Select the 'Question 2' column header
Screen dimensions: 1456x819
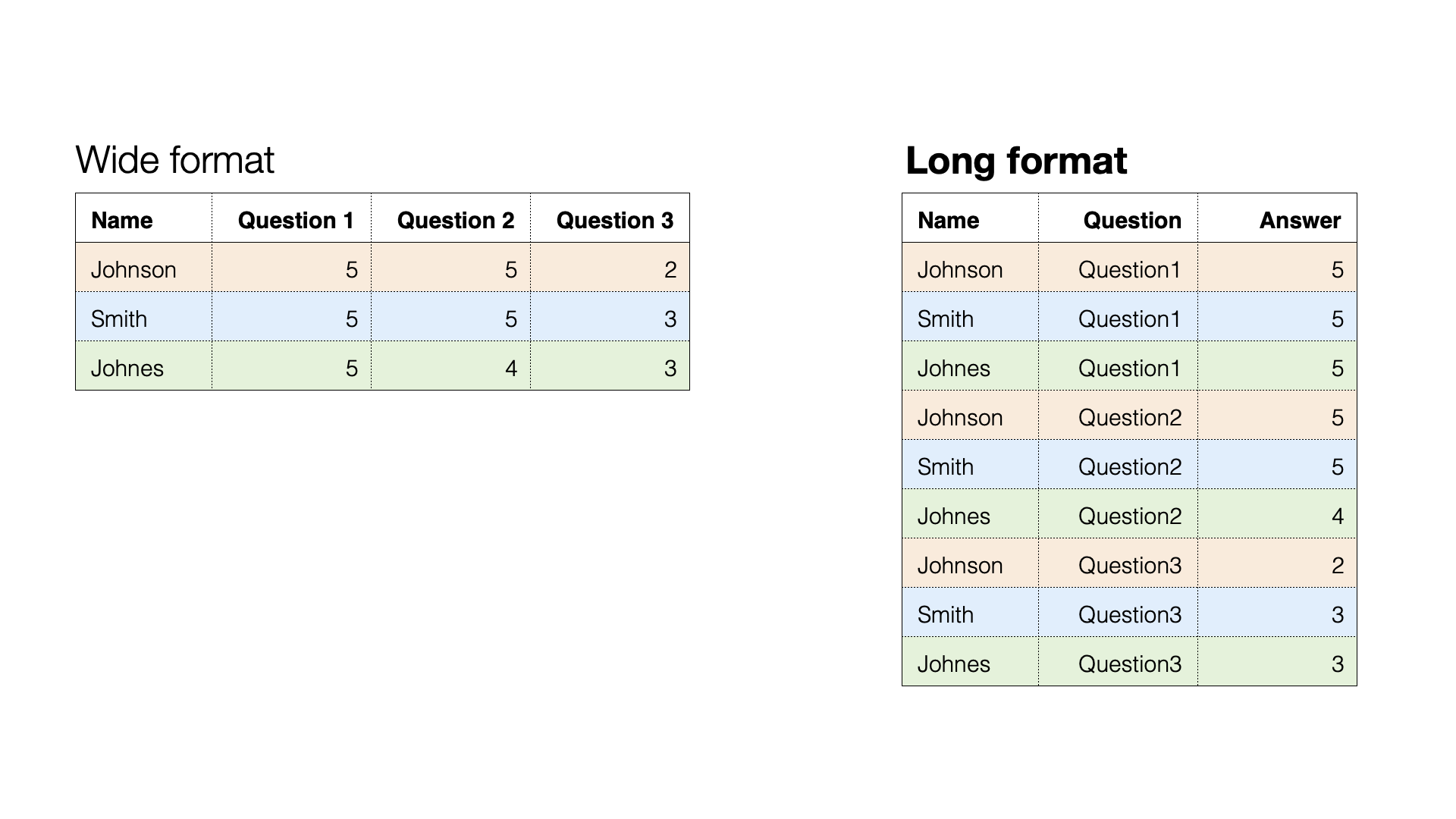[455, 220]
